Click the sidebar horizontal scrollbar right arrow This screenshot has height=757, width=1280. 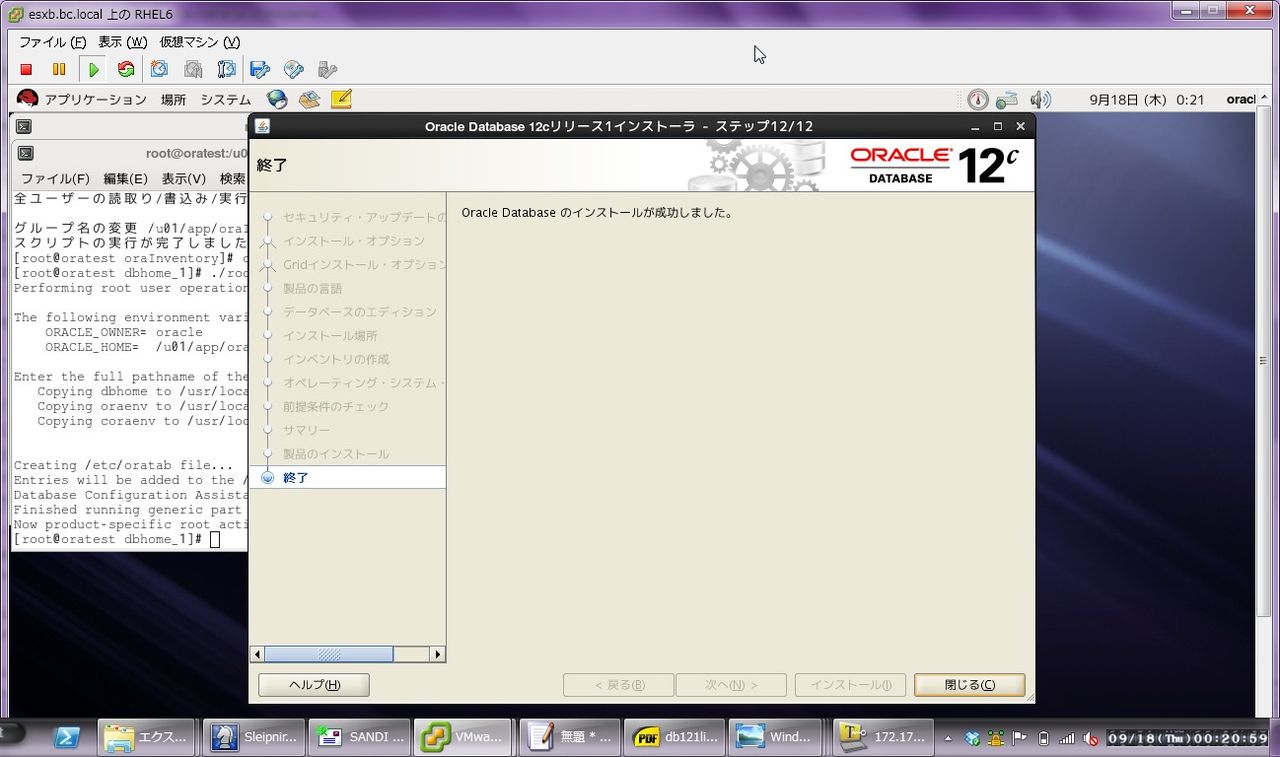tap(437, 654)
